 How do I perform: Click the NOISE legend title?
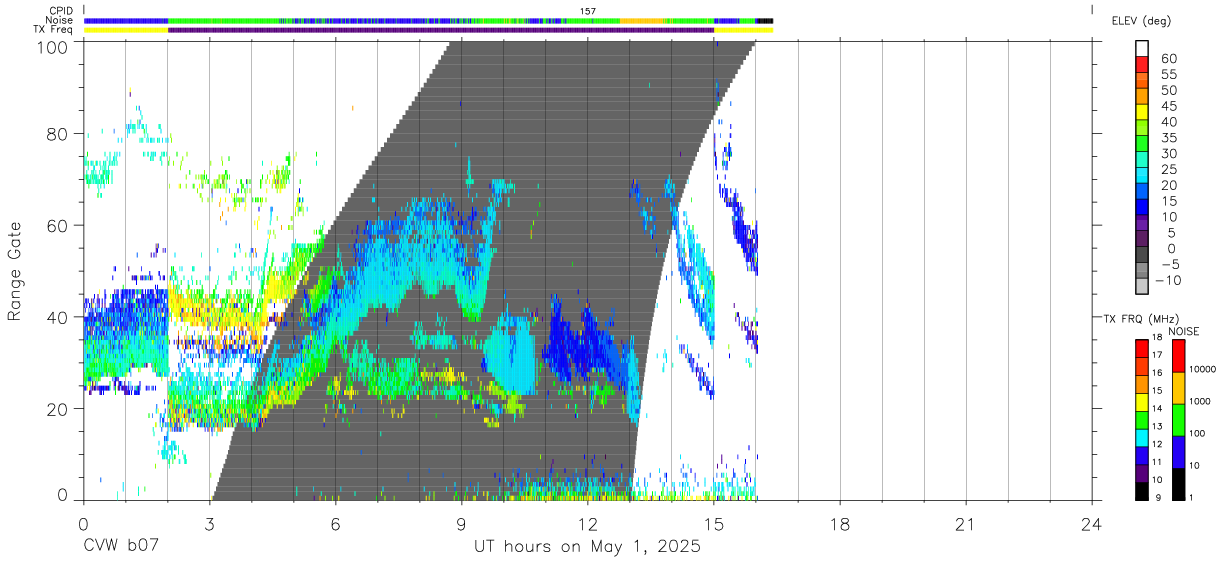1185,331
